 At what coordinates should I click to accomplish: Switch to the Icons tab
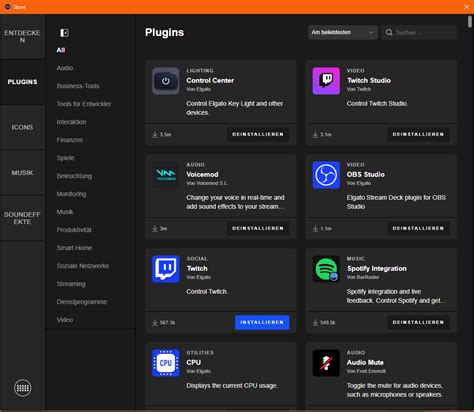pos(22,127)
